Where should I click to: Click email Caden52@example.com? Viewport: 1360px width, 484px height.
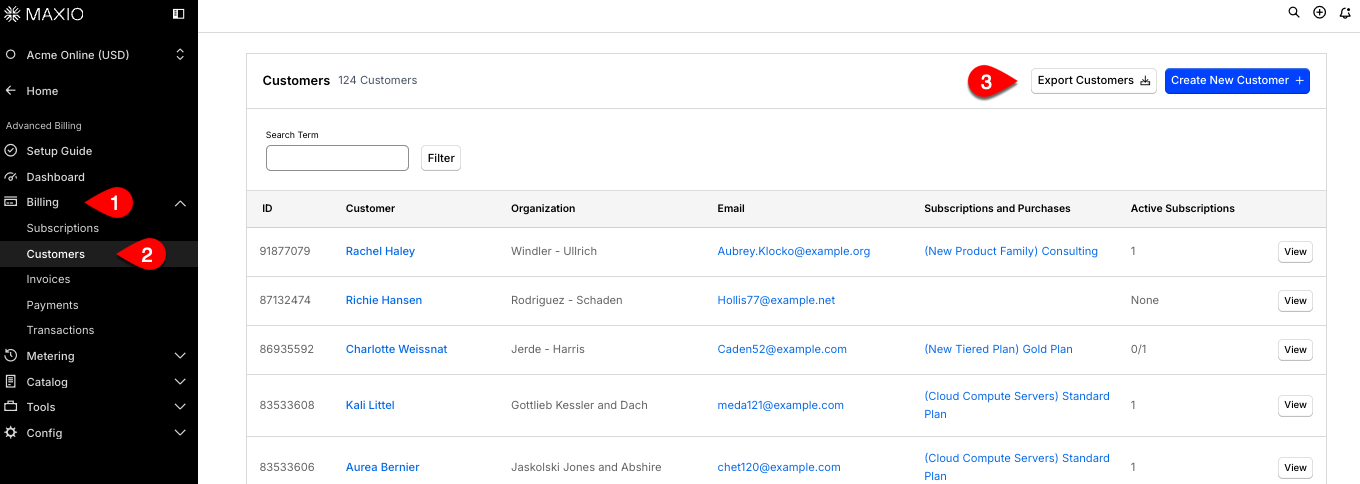coord(782,349)
